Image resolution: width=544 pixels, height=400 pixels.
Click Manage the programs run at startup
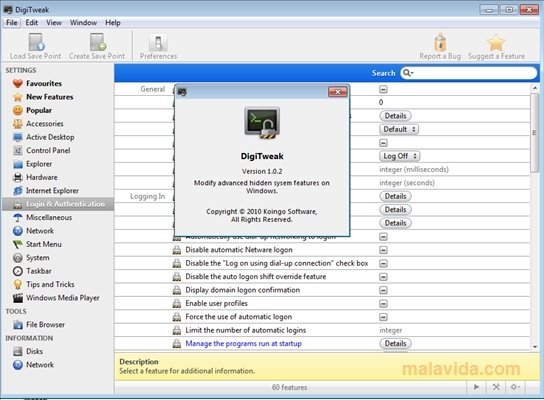point(244,343)
